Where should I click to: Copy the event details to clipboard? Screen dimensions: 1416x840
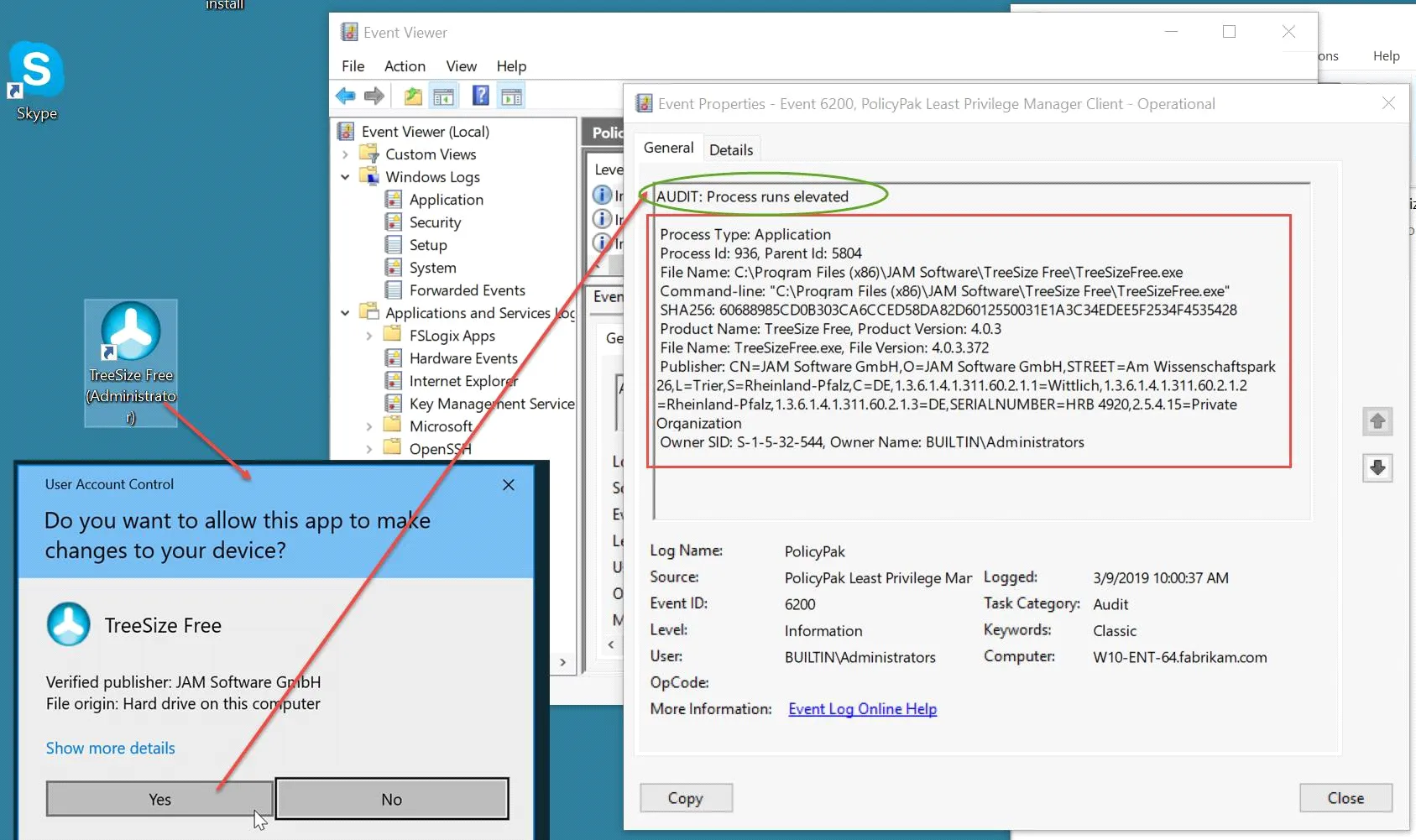[686, 797]
